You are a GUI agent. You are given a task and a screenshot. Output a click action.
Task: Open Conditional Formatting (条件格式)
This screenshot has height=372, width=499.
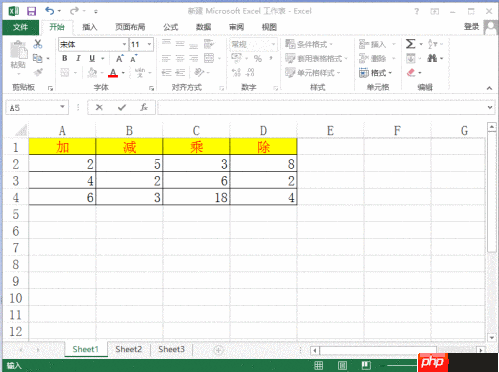309,44
